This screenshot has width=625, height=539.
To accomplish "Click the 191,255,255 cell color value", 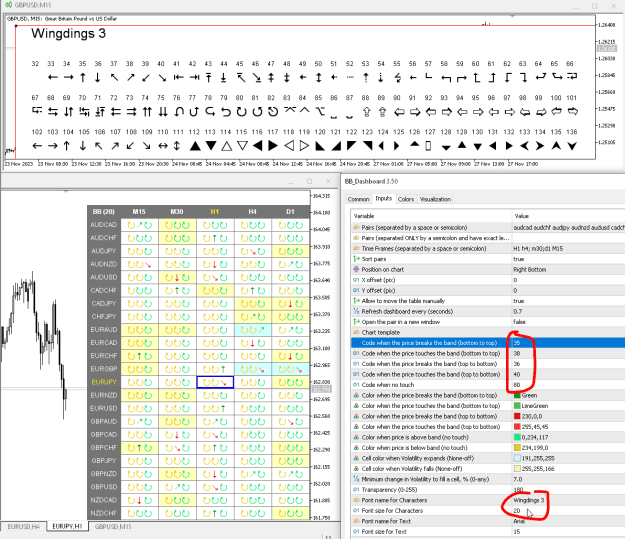I will click(538, 458).
